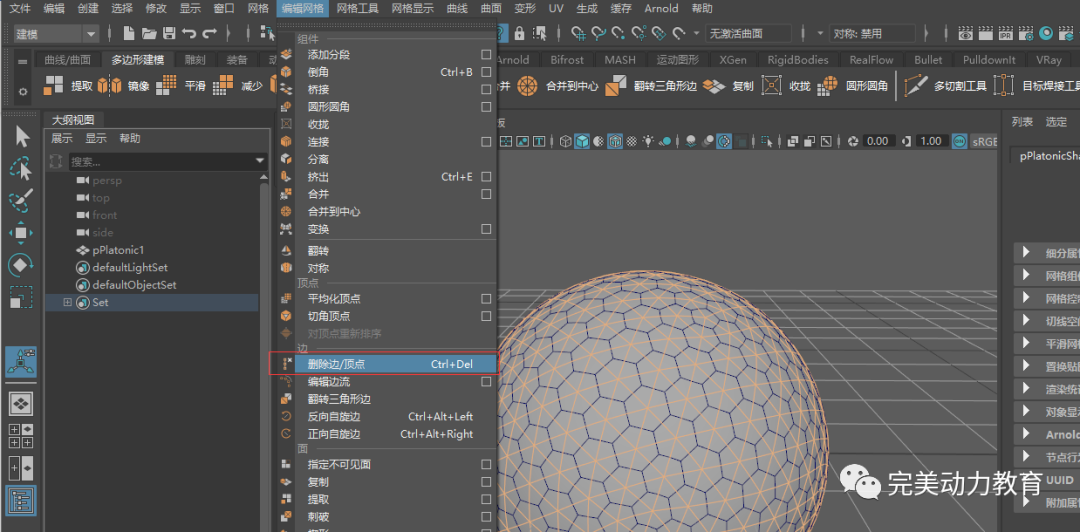Switch to the 雕刻 shelf tab
This screenshot has width=1080, height=532.
click(x=195, y=60)
